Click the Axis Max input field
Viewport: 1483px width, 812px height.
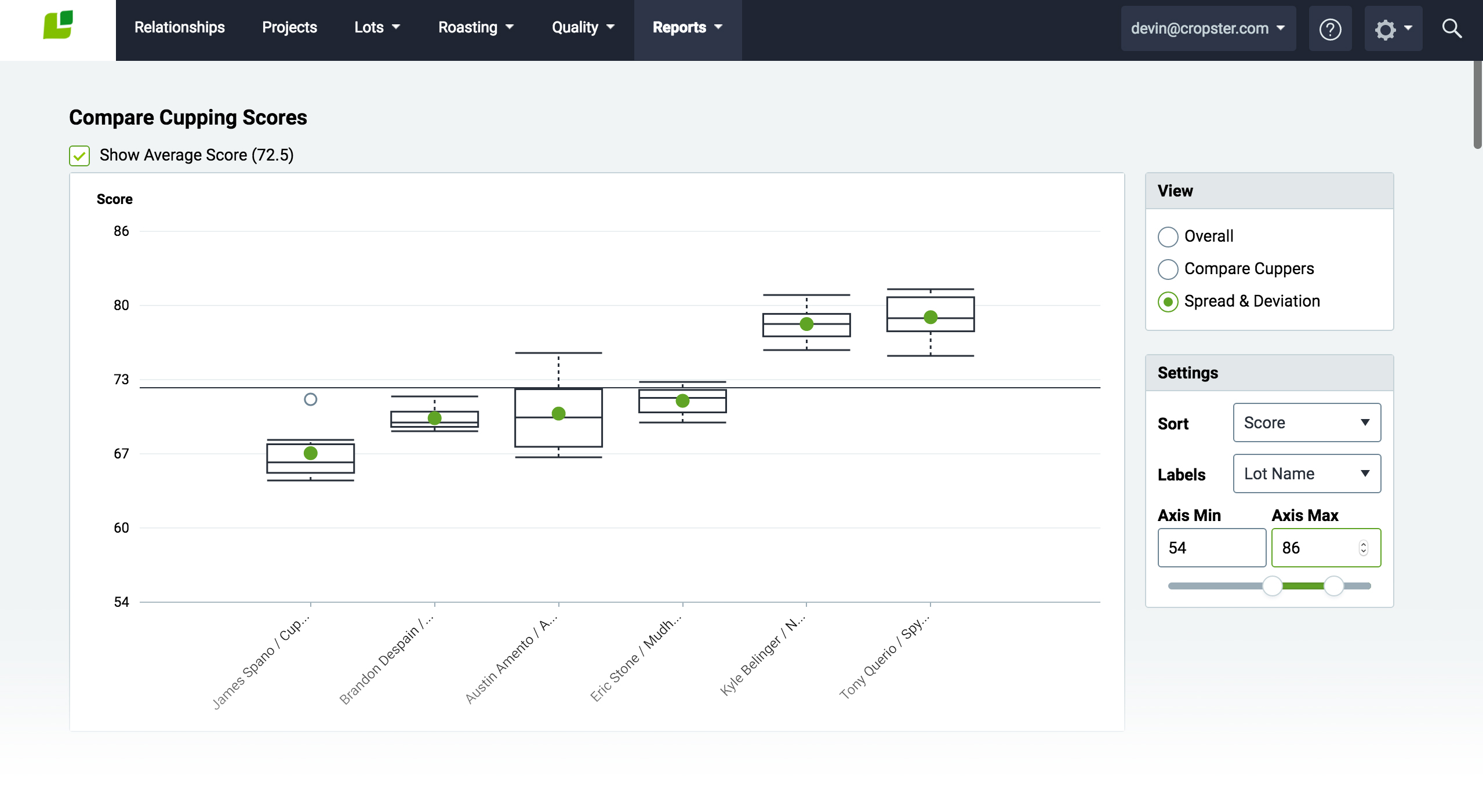click(x=1326, y=548)
